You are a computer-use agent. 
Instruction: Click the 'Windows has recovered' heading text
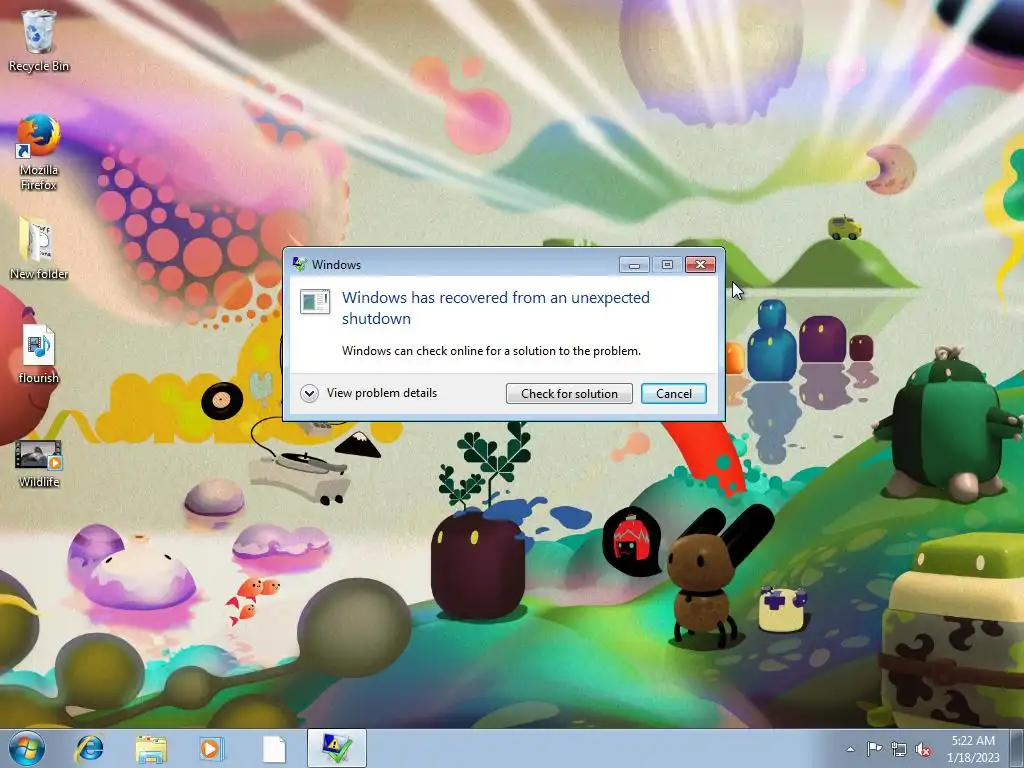[496, 308]
